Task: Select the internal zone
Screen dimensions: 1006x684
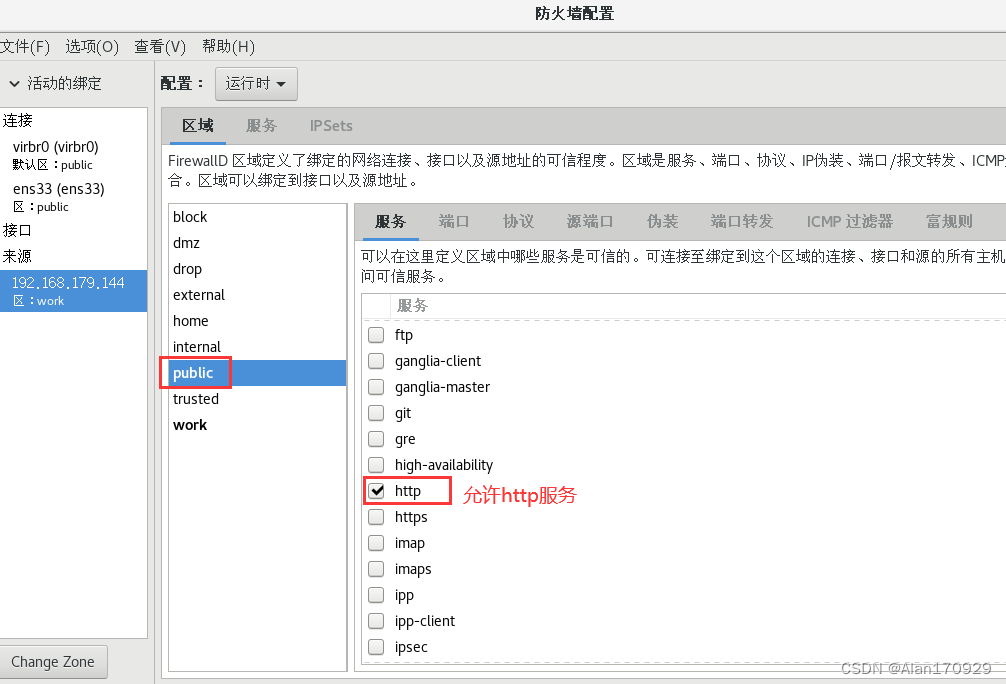Action: (x=257, y=347)
